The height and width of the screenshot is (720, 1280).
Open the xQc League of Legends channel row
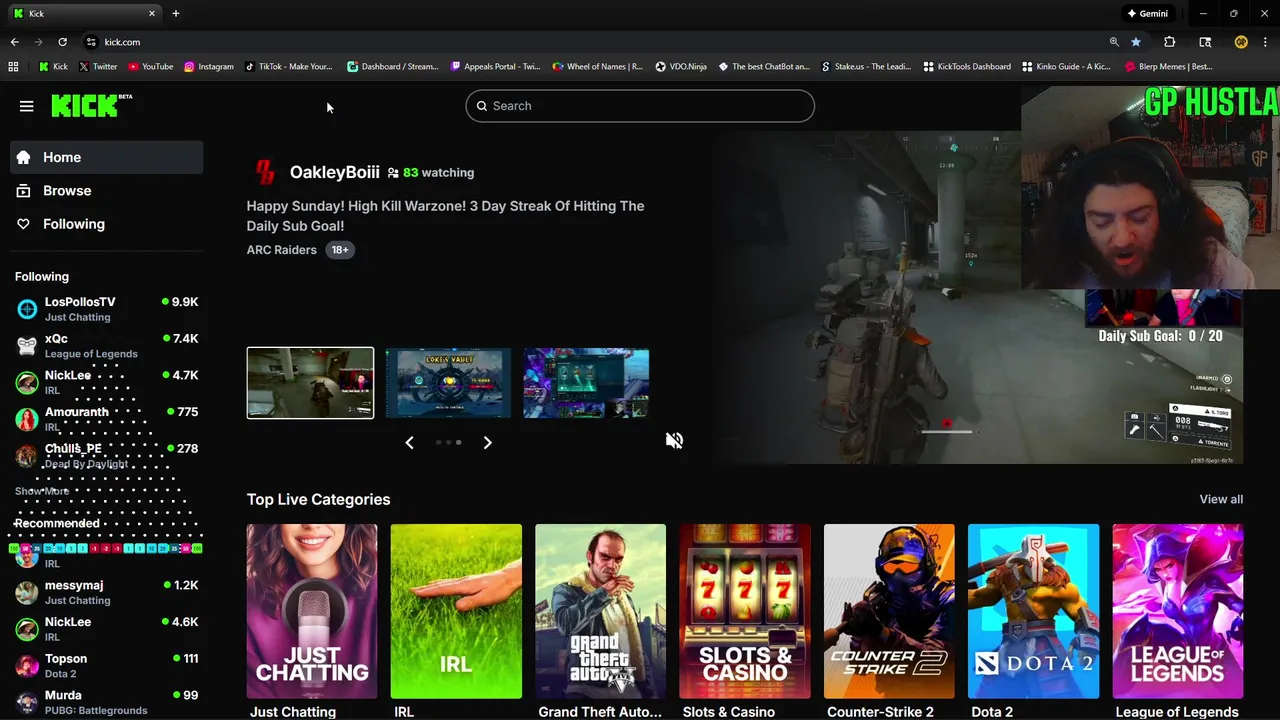pyautogui.click(x=107, y=346)
